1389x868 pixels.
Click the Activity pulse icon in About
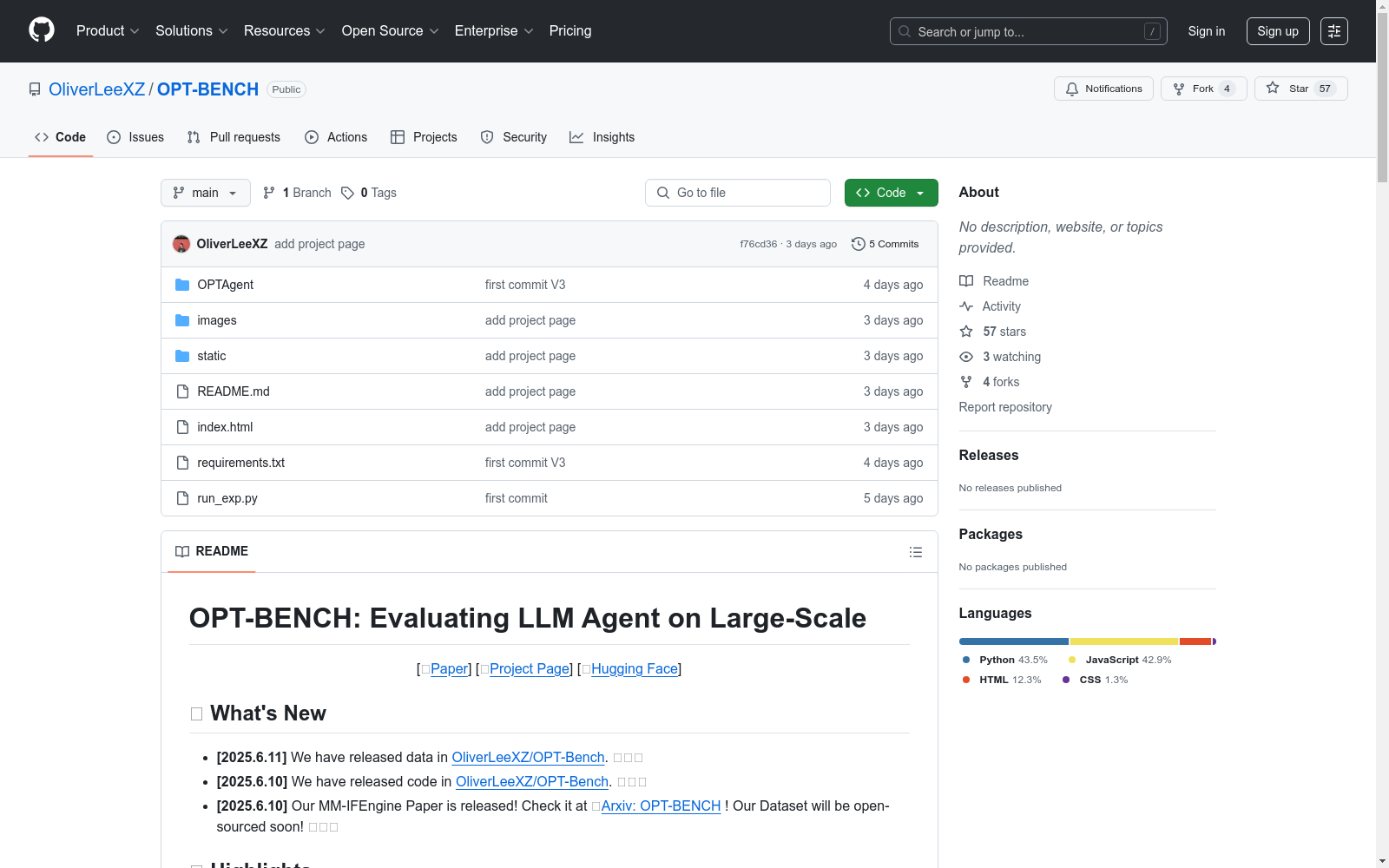tap(966, 306)
